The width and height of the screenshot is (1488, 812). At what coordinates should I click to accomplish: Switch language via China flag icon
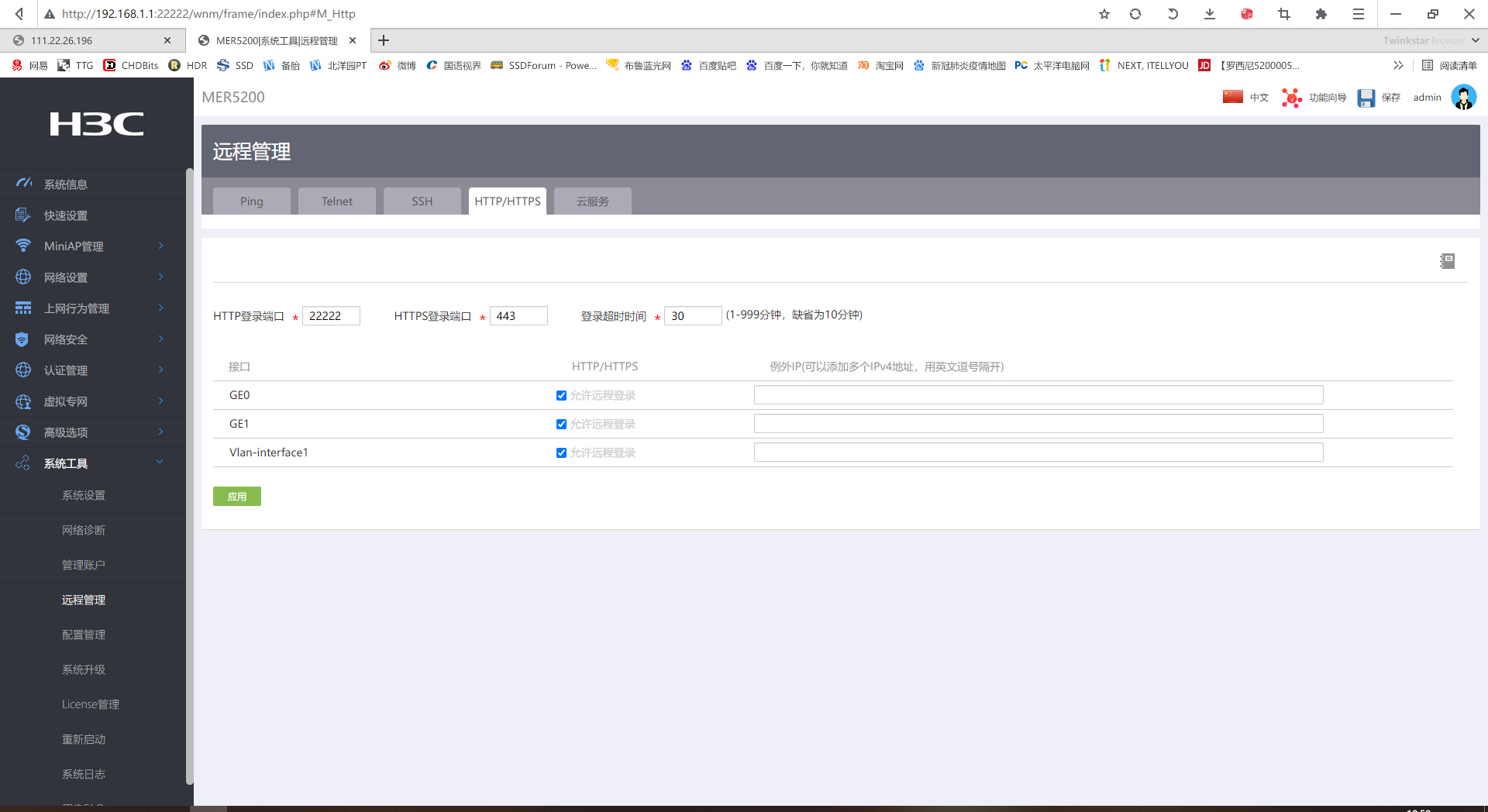pos(1233,97)
